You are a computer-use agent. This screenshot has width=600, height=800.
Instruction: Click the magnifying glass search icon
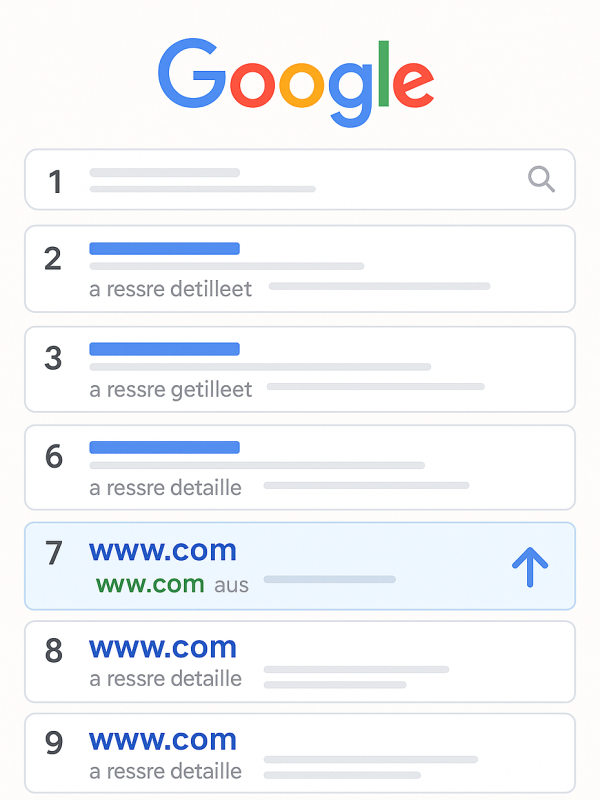[541, 179]
